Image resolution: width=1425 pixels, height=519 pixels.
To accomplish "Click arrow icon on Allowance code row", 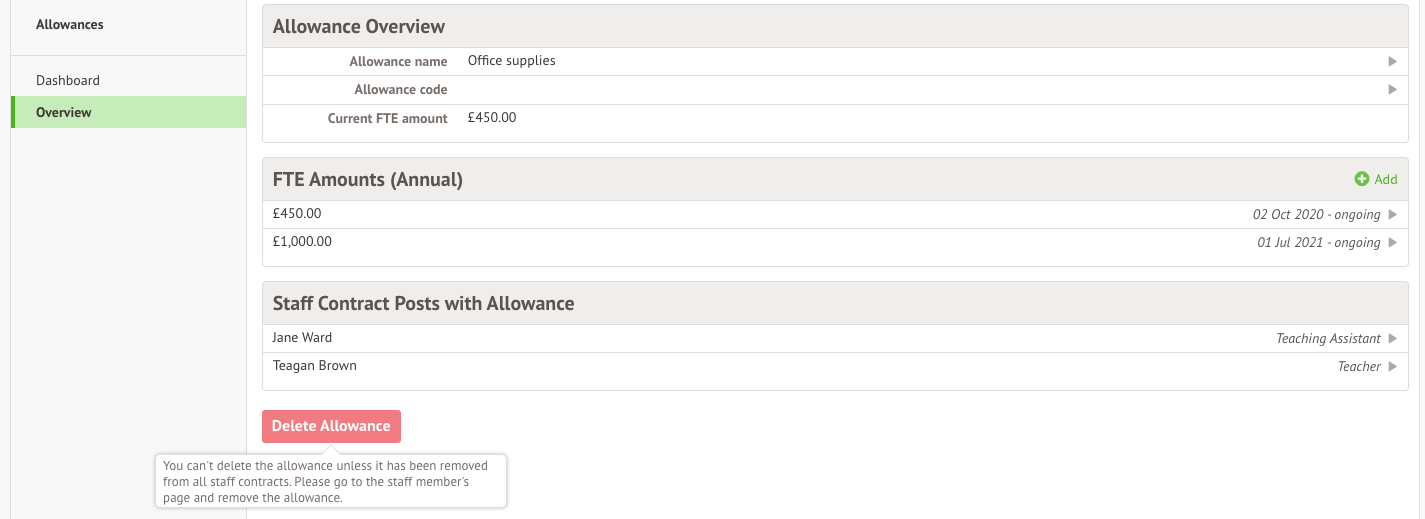I will 1392,90.
